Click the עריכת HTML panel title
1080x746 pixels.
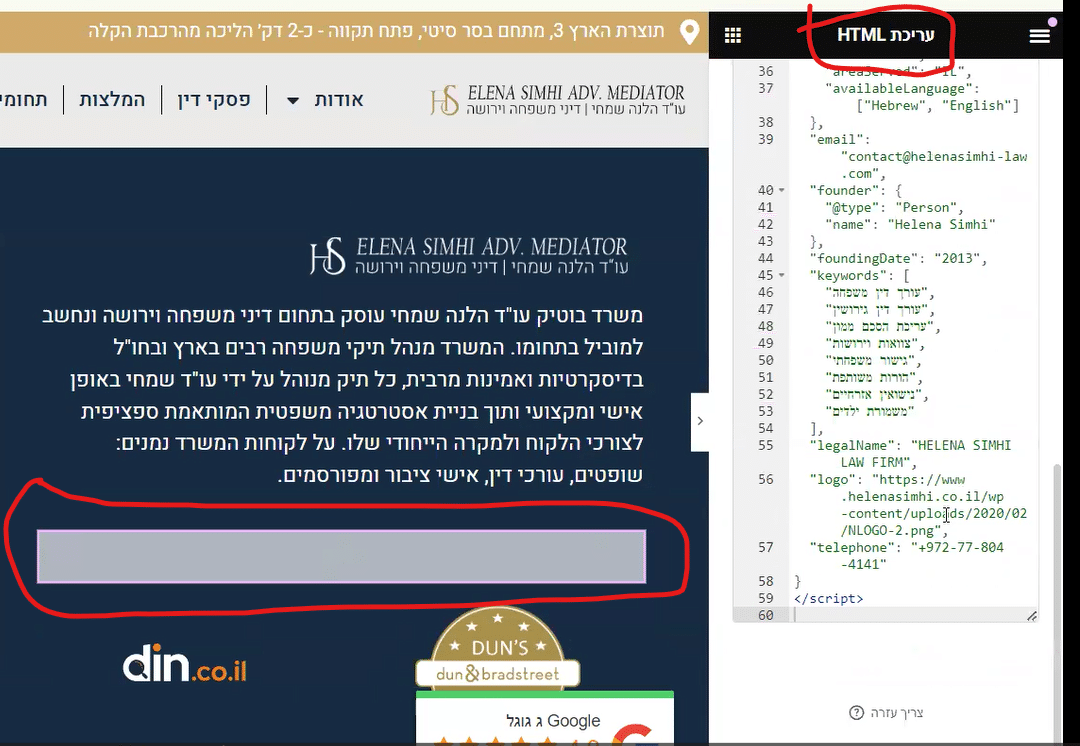[x=885, y=35]
